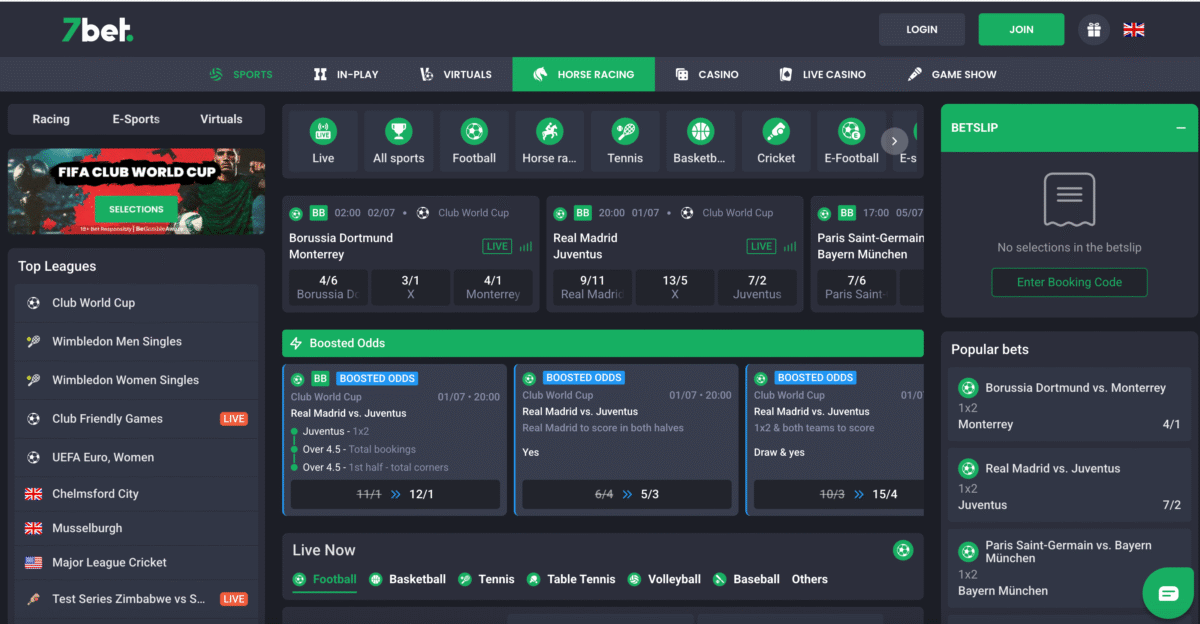Open the Game Show section
The image size is (1200, 624).
click(x=952, y=74)
